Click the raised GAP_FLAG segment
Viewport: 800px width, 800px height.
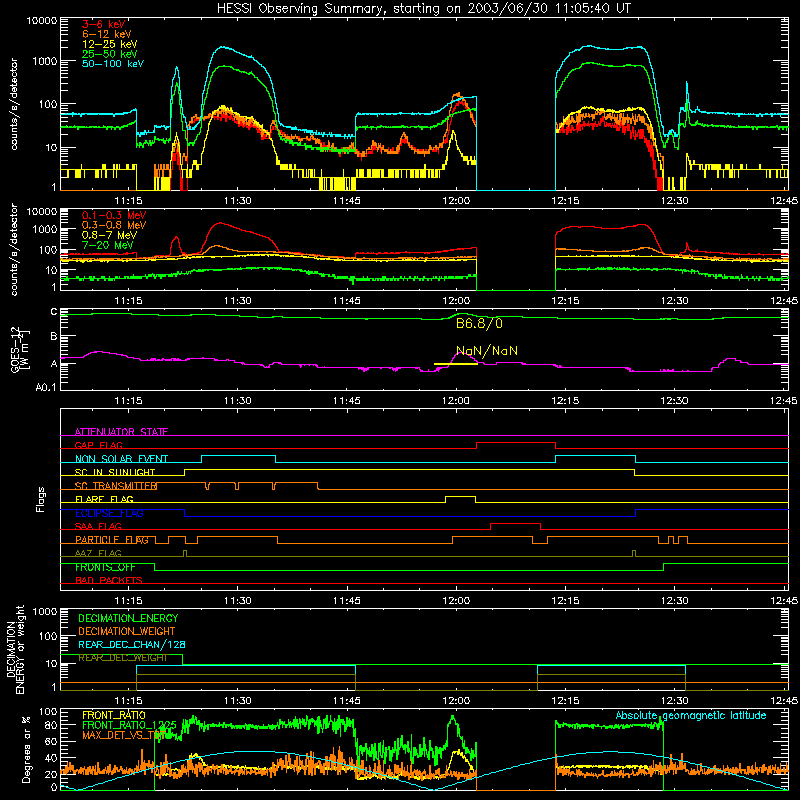(516, 443)
